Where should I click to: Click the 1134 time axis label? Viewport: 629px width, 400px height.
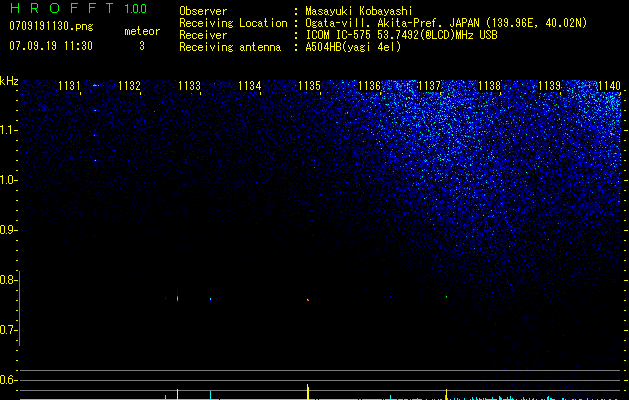pyautogui.click(x=250, y=86)
